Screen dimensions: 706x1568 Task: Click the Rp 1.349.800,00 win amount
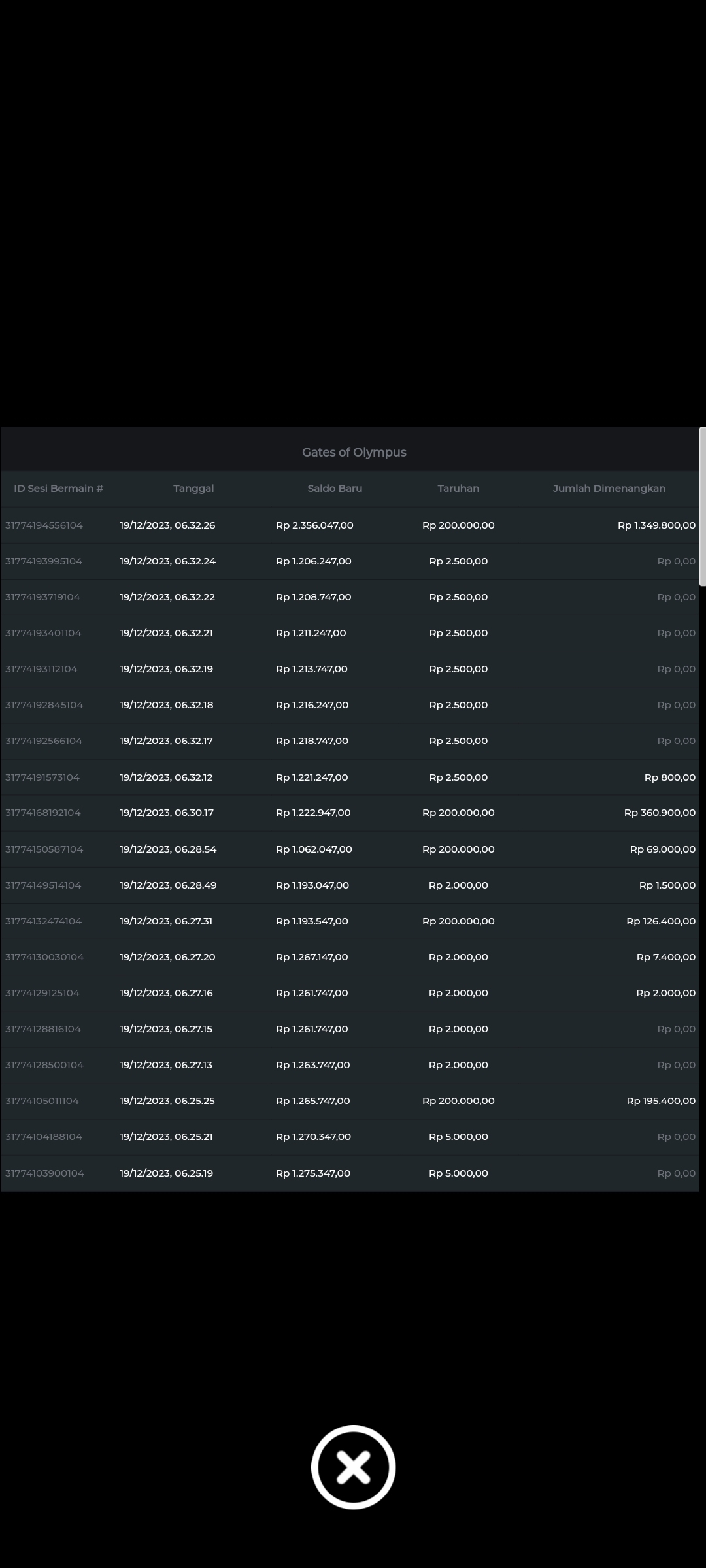[656, 525]
